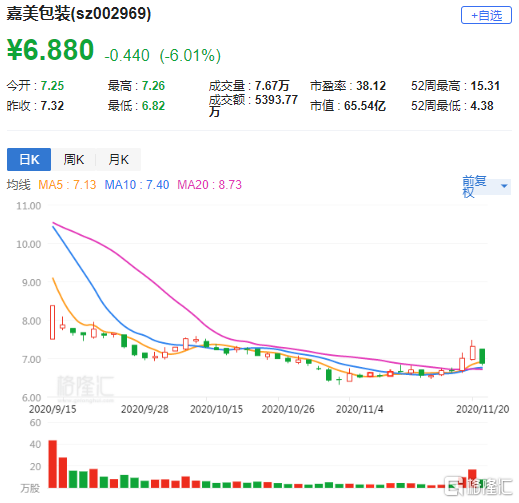Screen dimensions: 519x503
Task: Click 52周最低 value 4.38
Action: tap(482, 106)
